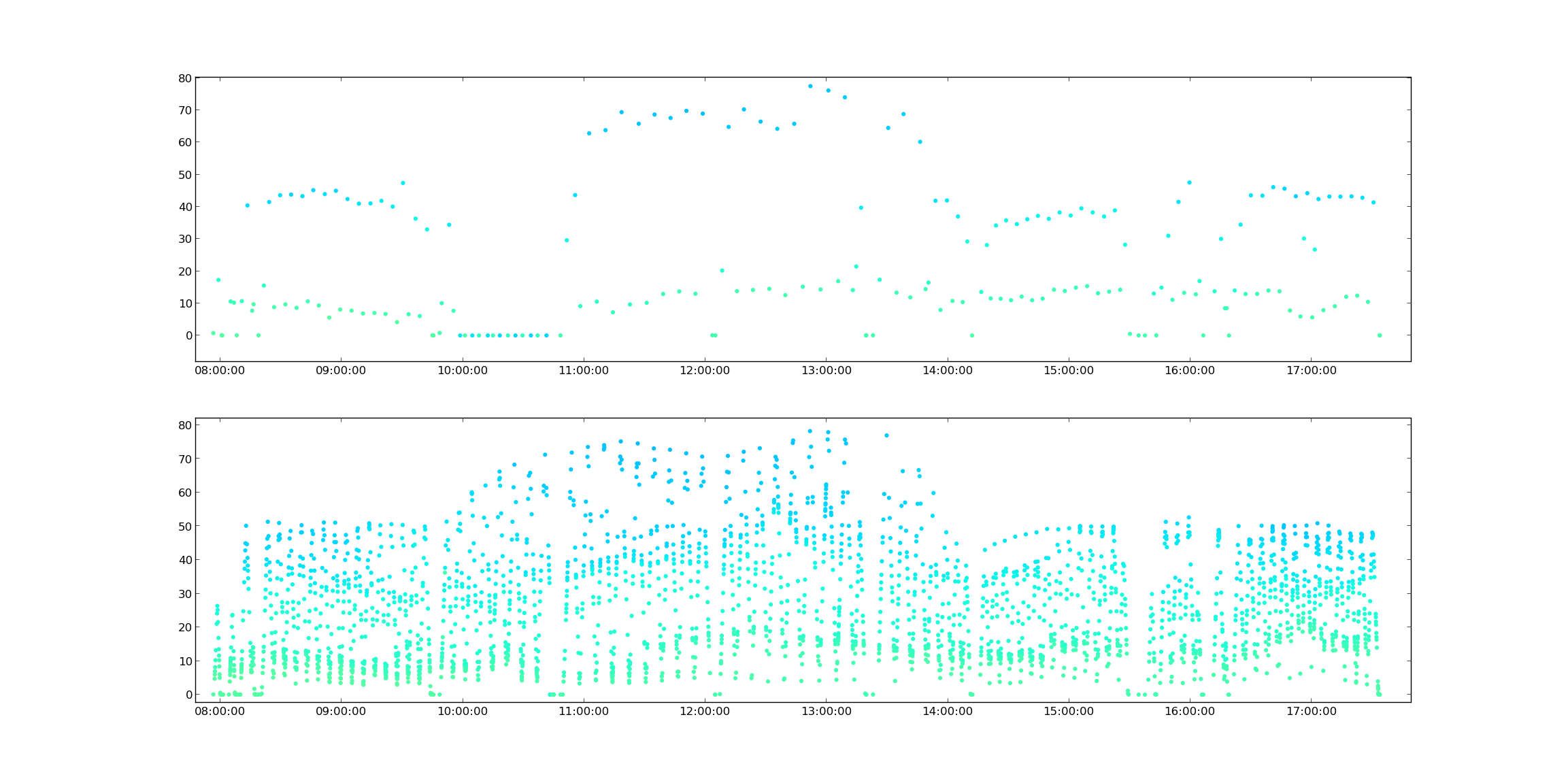Click the 13:00:00 tick label under lower plot
Viewport: 1568px width, 781px height.
point(826,712)
